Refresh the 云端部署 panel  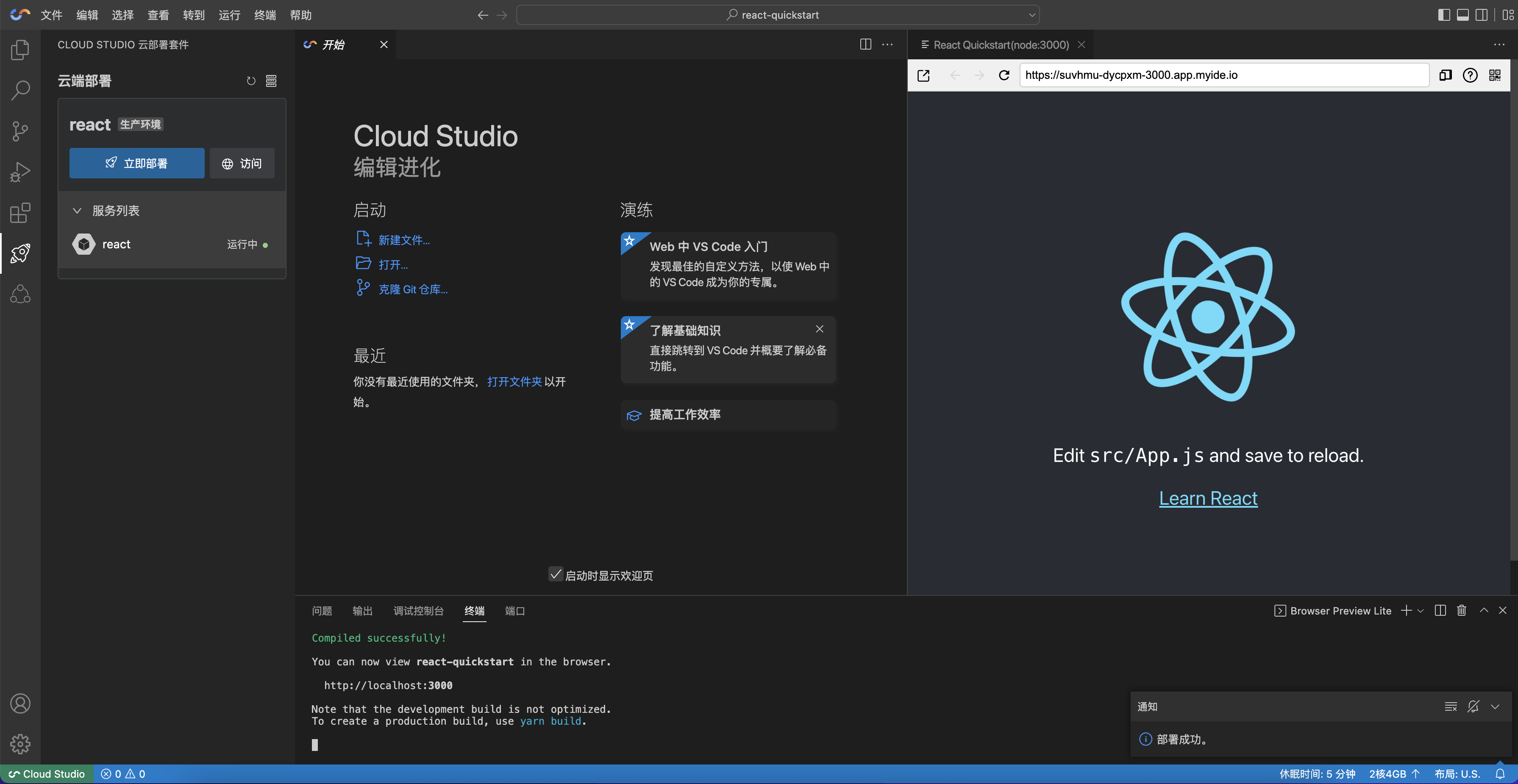point(251,81)
